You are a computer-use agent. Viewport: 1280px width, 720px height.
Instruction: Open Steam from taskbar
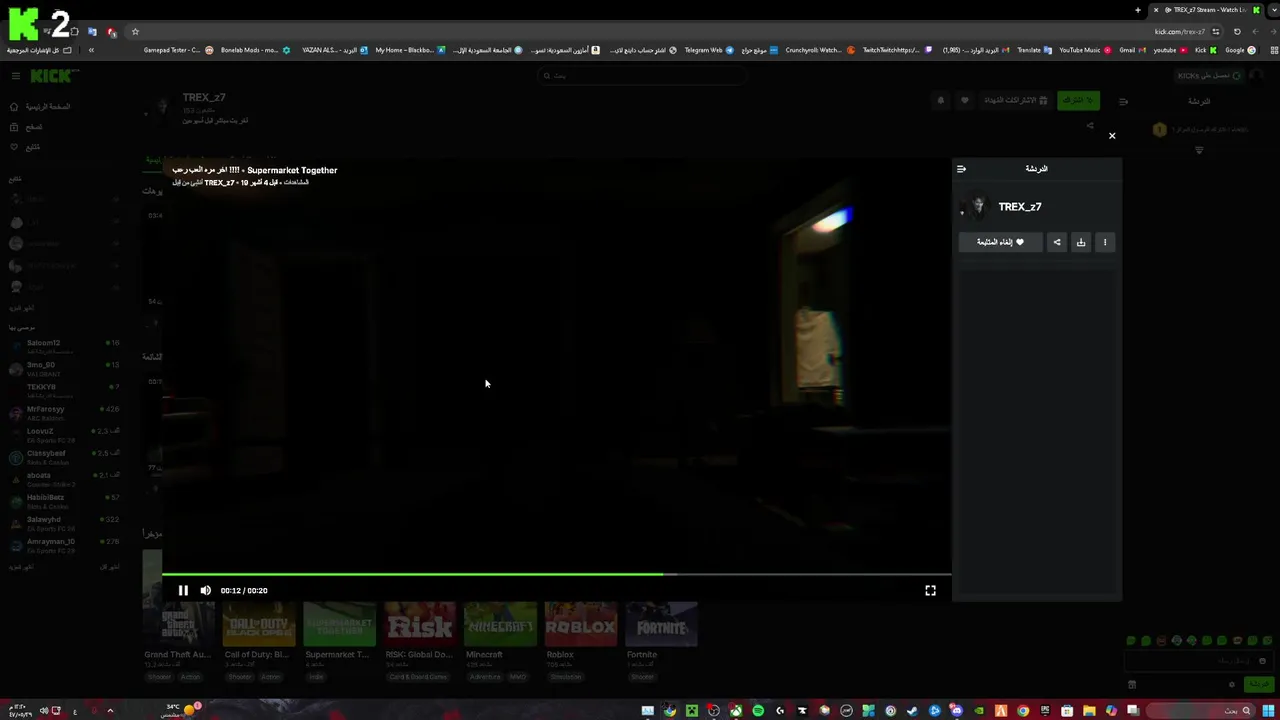click(912, 711)
